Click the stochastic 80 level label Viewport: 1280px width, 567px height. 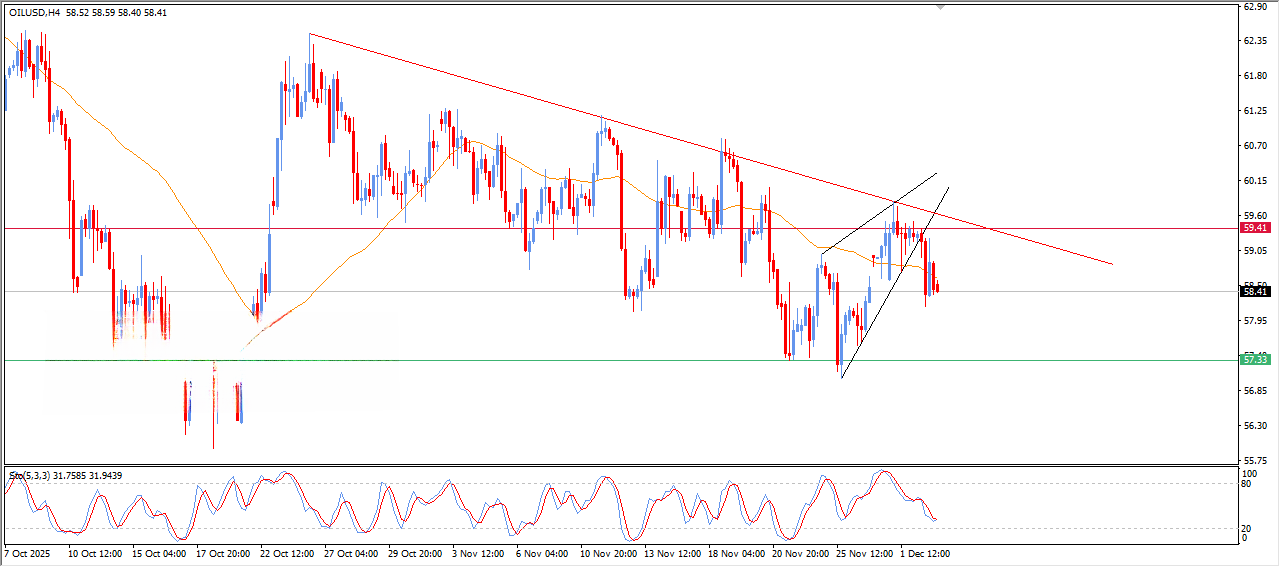click(x=1246, y=483)
